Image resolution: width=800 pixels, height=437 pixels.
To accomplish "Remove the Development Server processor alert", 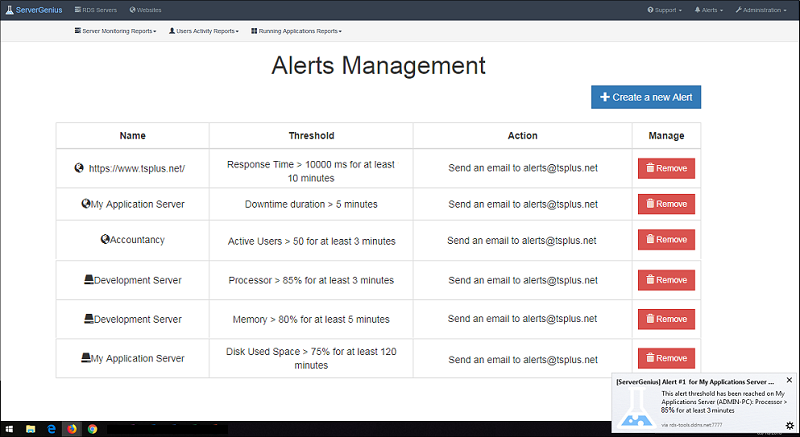I will point(666,280).
